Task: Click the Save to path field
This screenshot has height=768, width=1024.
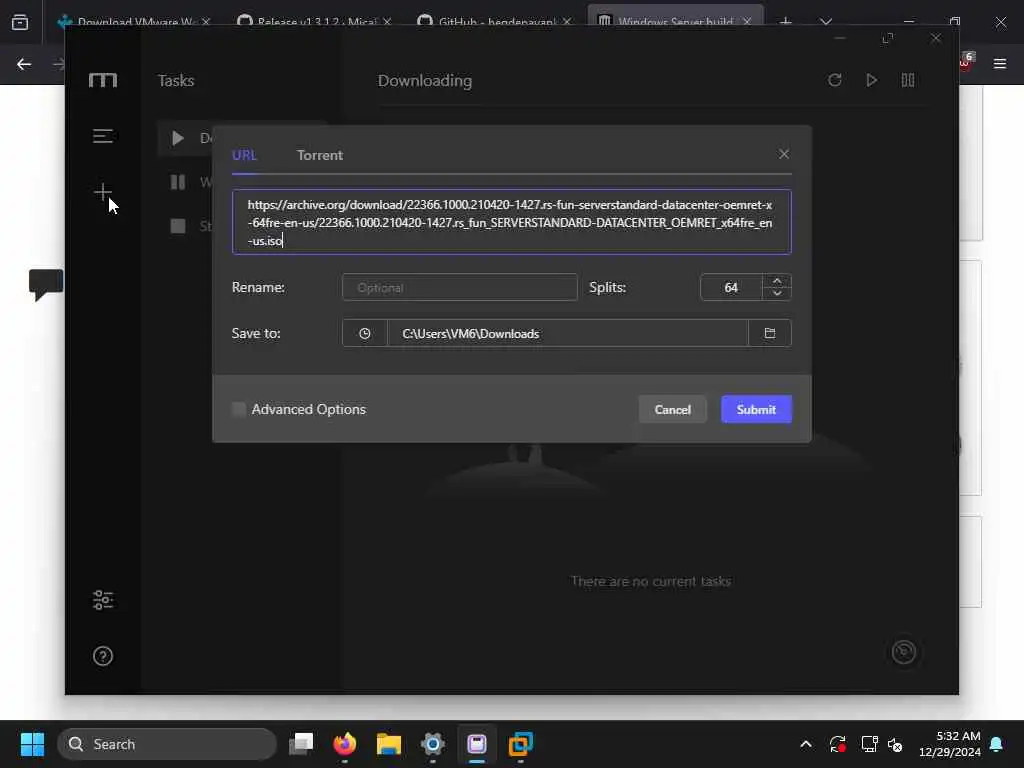Action: [568, 333]
